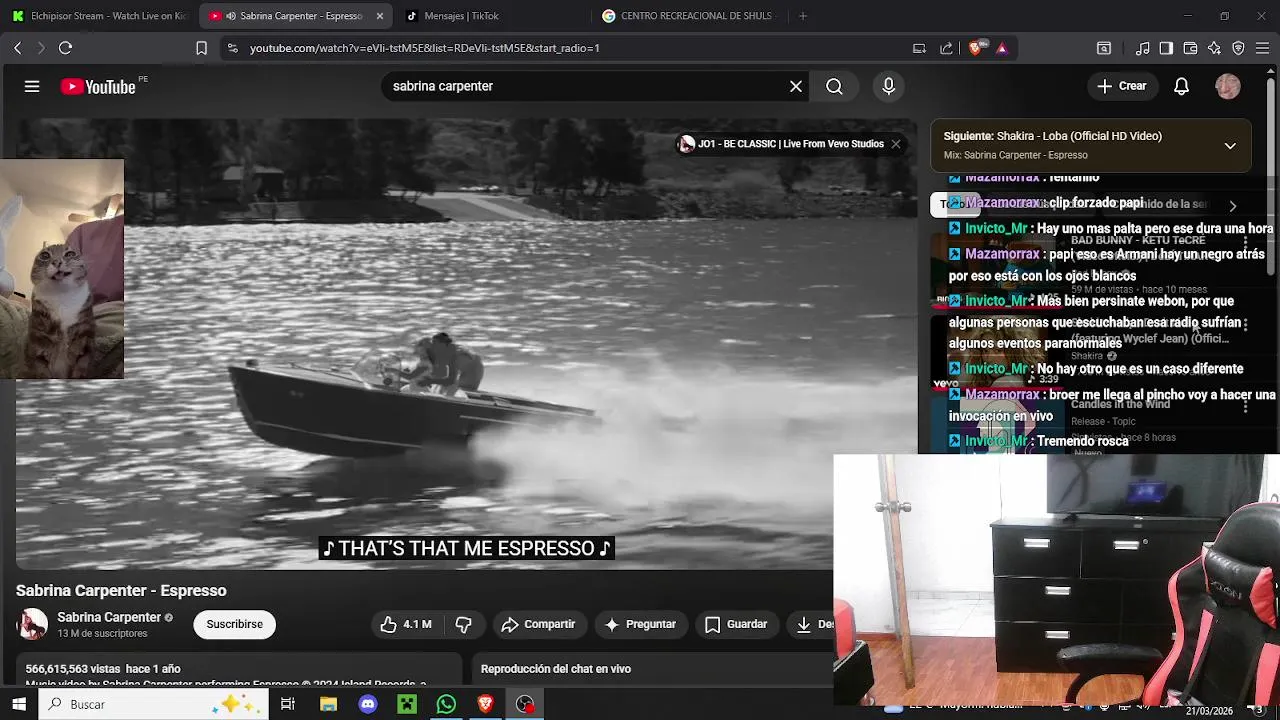
Task: Launch Minecraft from the taskbar
Action: click(407, 704)
